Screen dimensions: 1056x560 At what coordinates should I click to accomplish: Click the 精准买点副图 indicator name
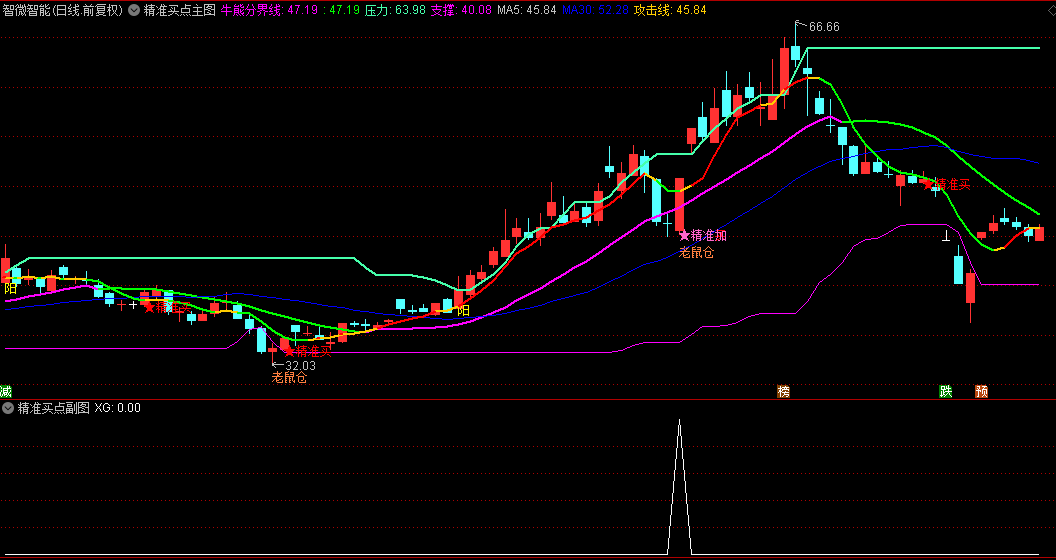click(53, 408)
